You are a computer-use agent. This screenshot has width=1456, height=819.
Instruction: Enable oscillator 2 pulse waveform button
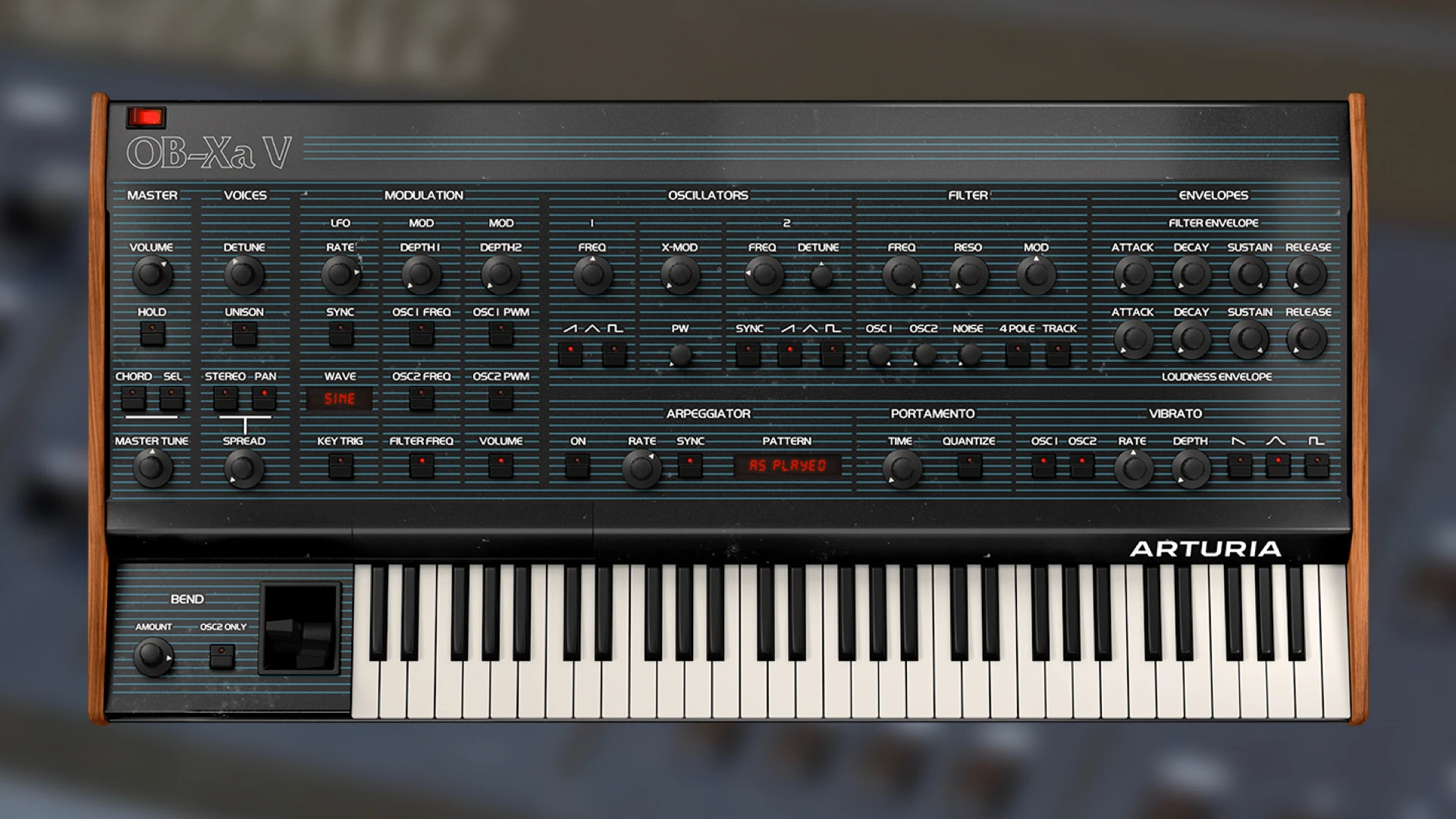pos(832,353)
